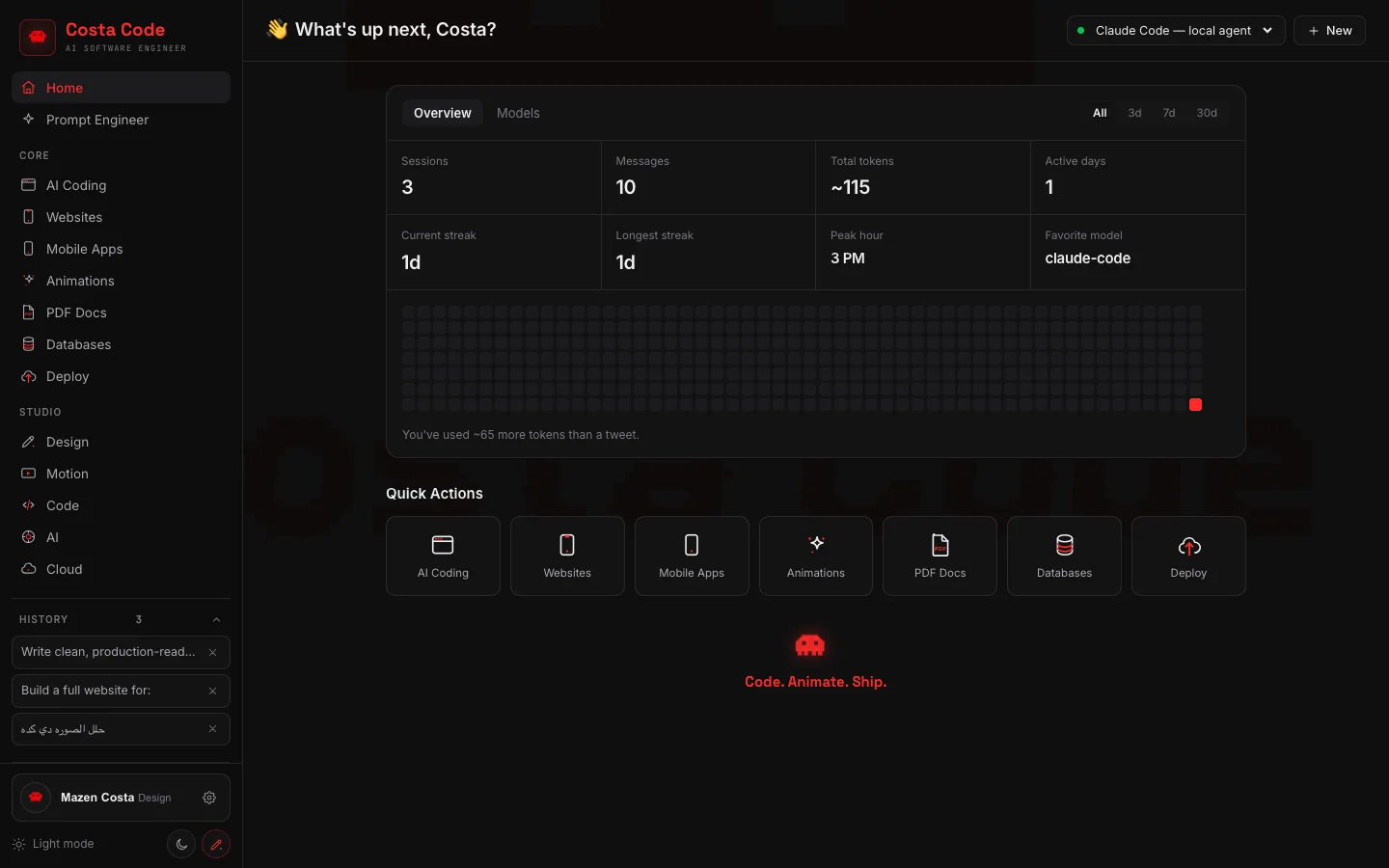Click the Sessions stat card
This screenshot has width=1389, height=868.
pyautogui.click(x=494, y=177)
